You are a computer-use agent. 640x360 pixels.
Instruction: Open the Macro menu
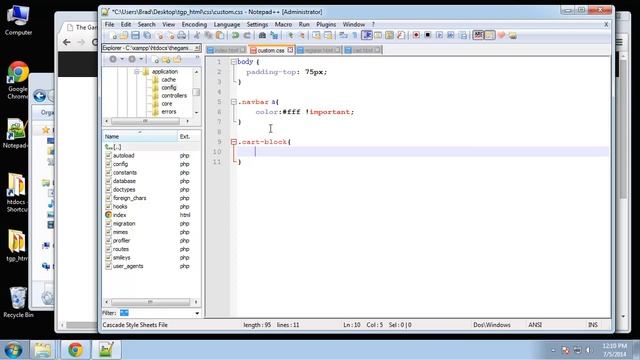pos(283,24)
